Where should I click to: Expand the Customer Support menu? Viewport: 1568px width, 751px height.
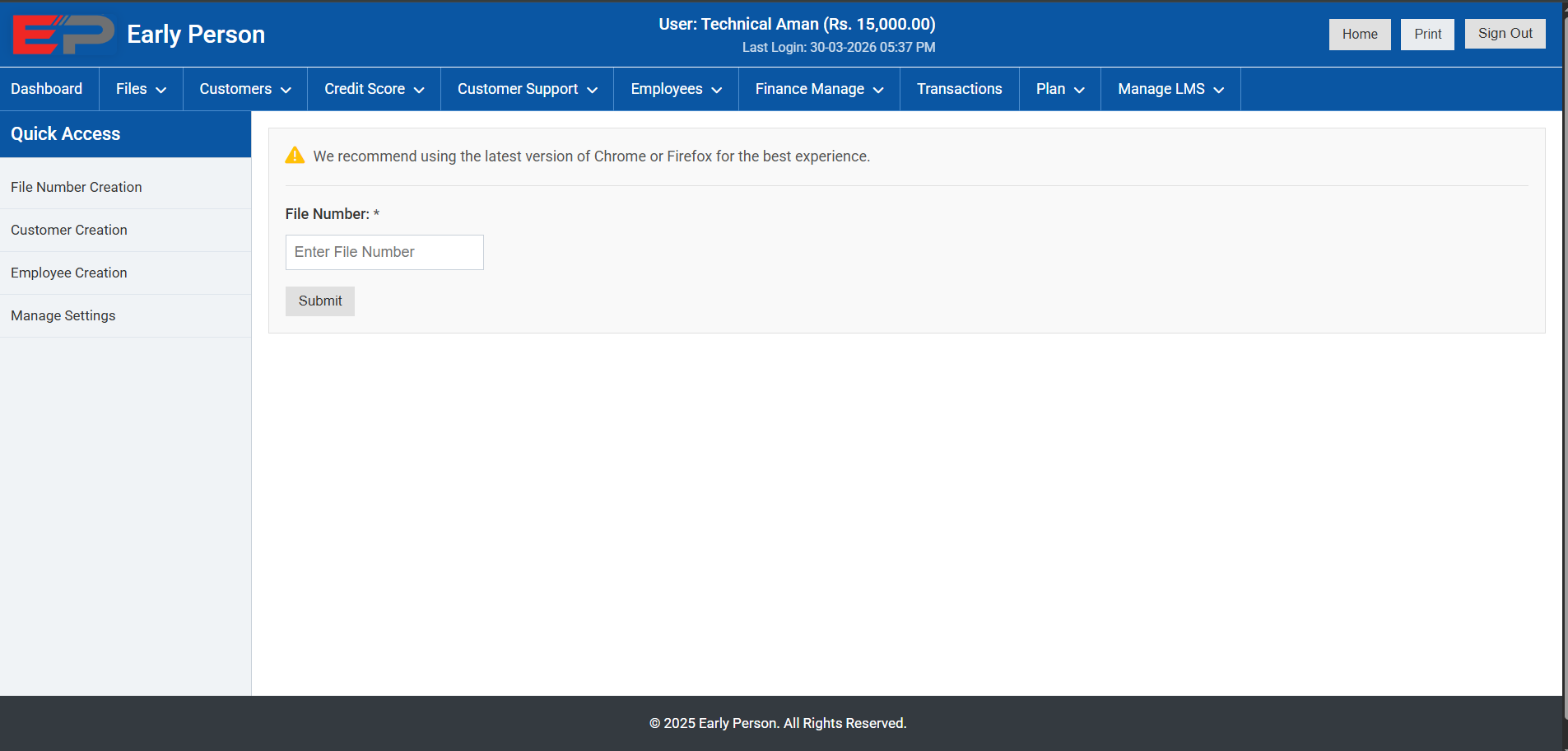pos(527,88)
